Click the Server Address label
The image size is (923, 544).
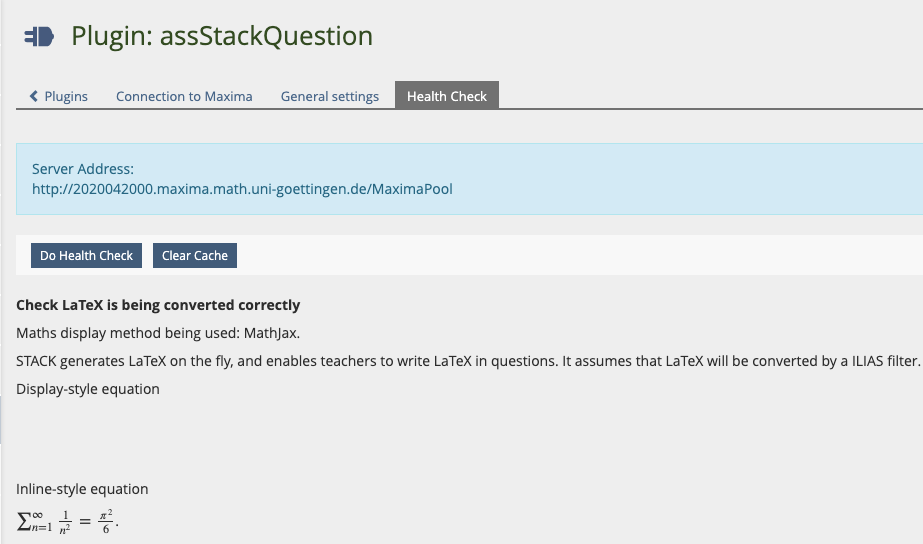83,169
